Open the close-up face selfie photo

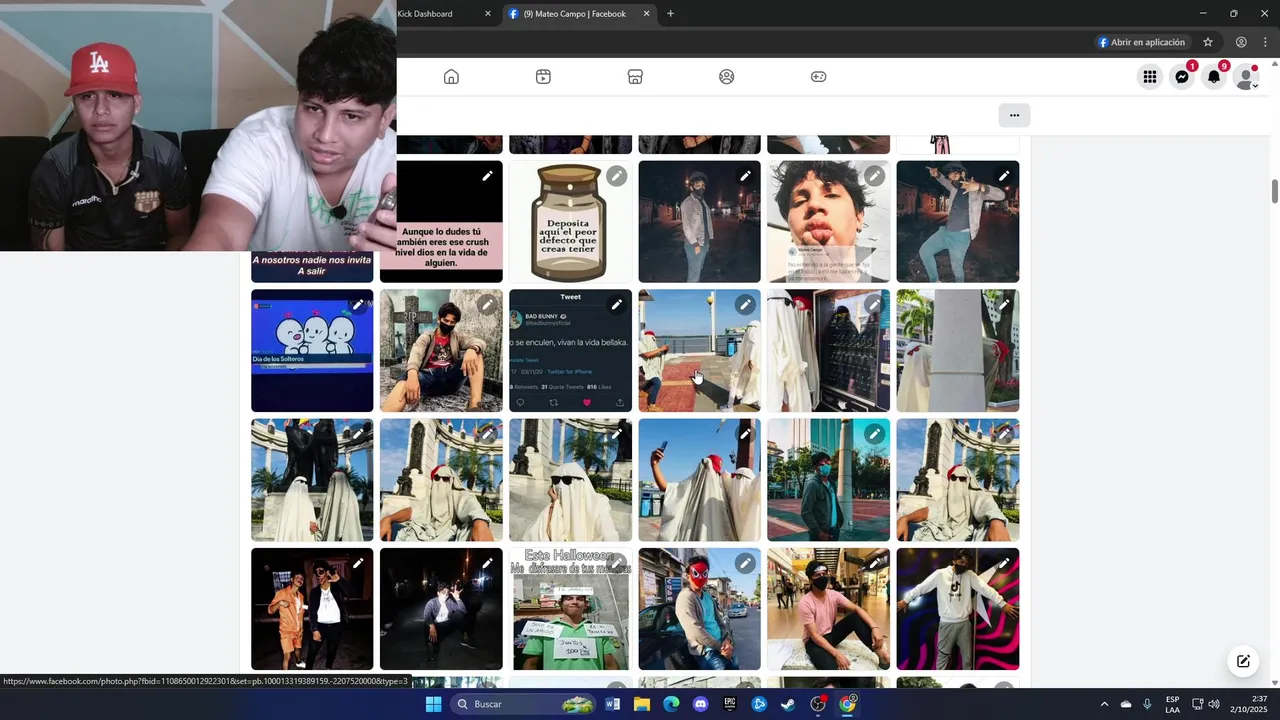[828, 222]
